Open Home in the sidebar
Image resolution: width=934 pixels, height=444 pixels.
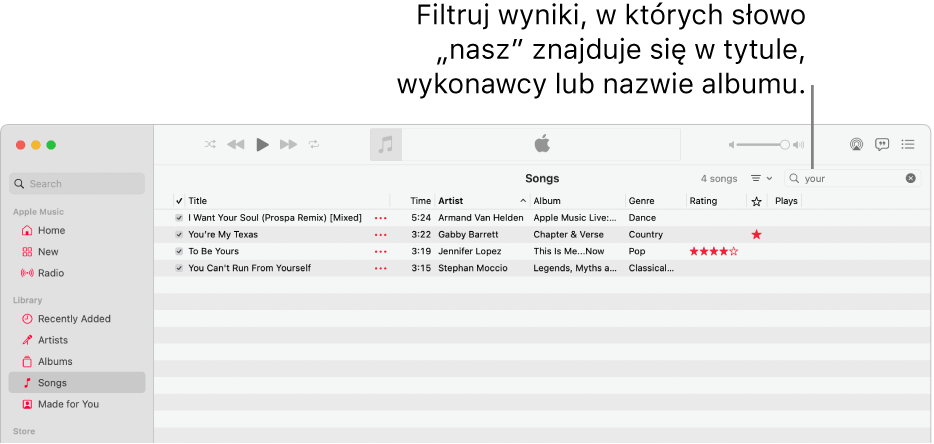(x=51, y=231)
